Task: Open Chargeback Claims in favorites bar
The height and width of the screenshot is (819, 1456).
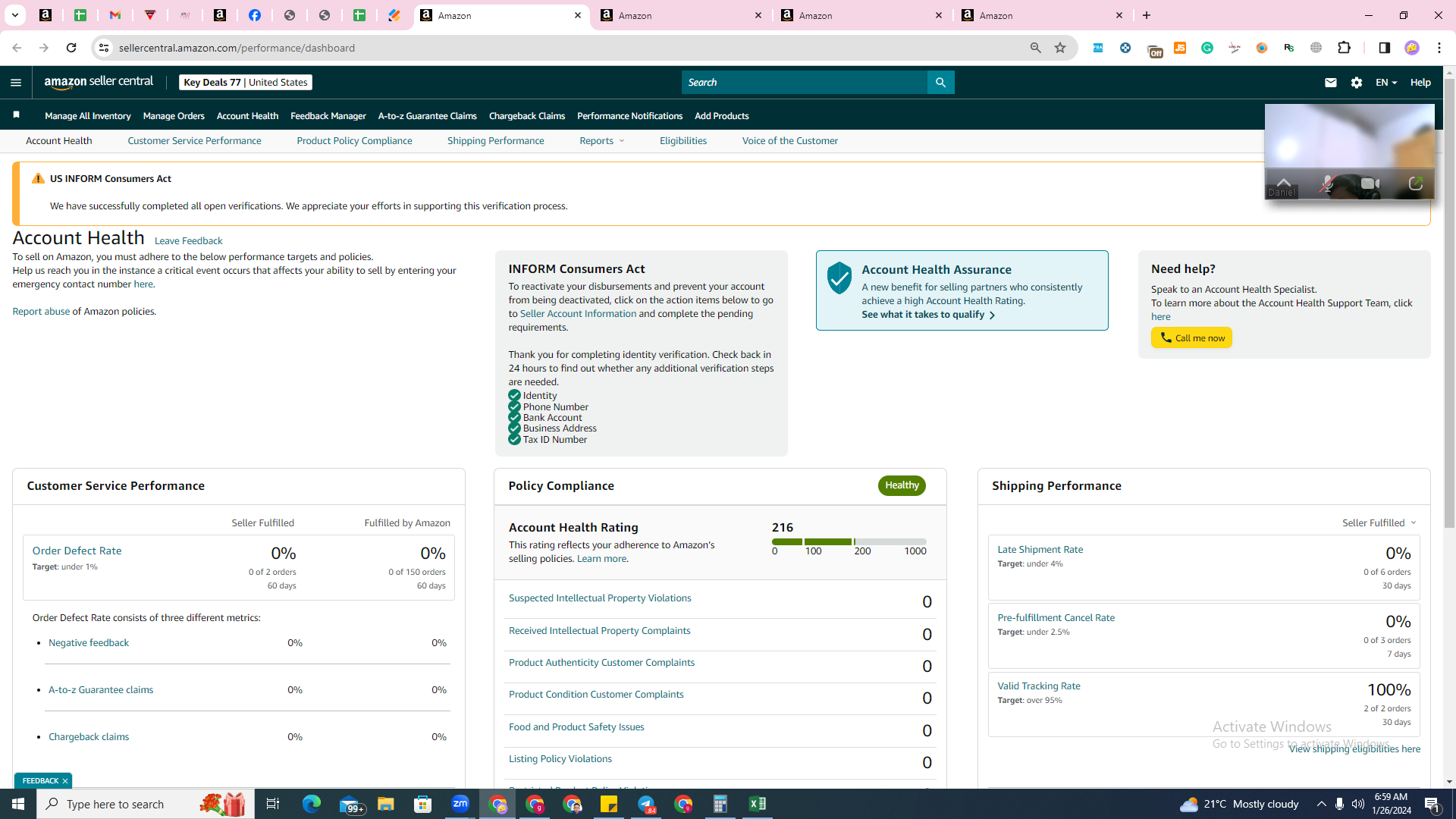Action: (x=527, y=116)
